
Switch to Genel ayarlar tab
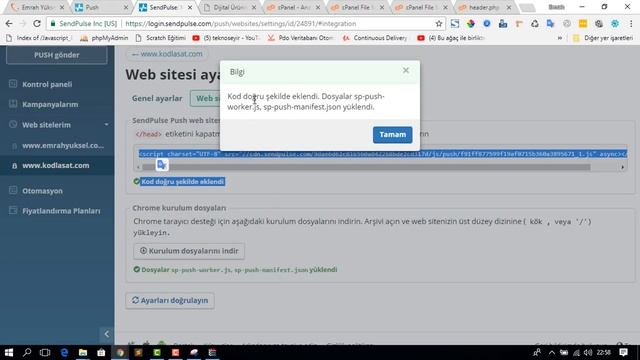click(x=157, y=98)
